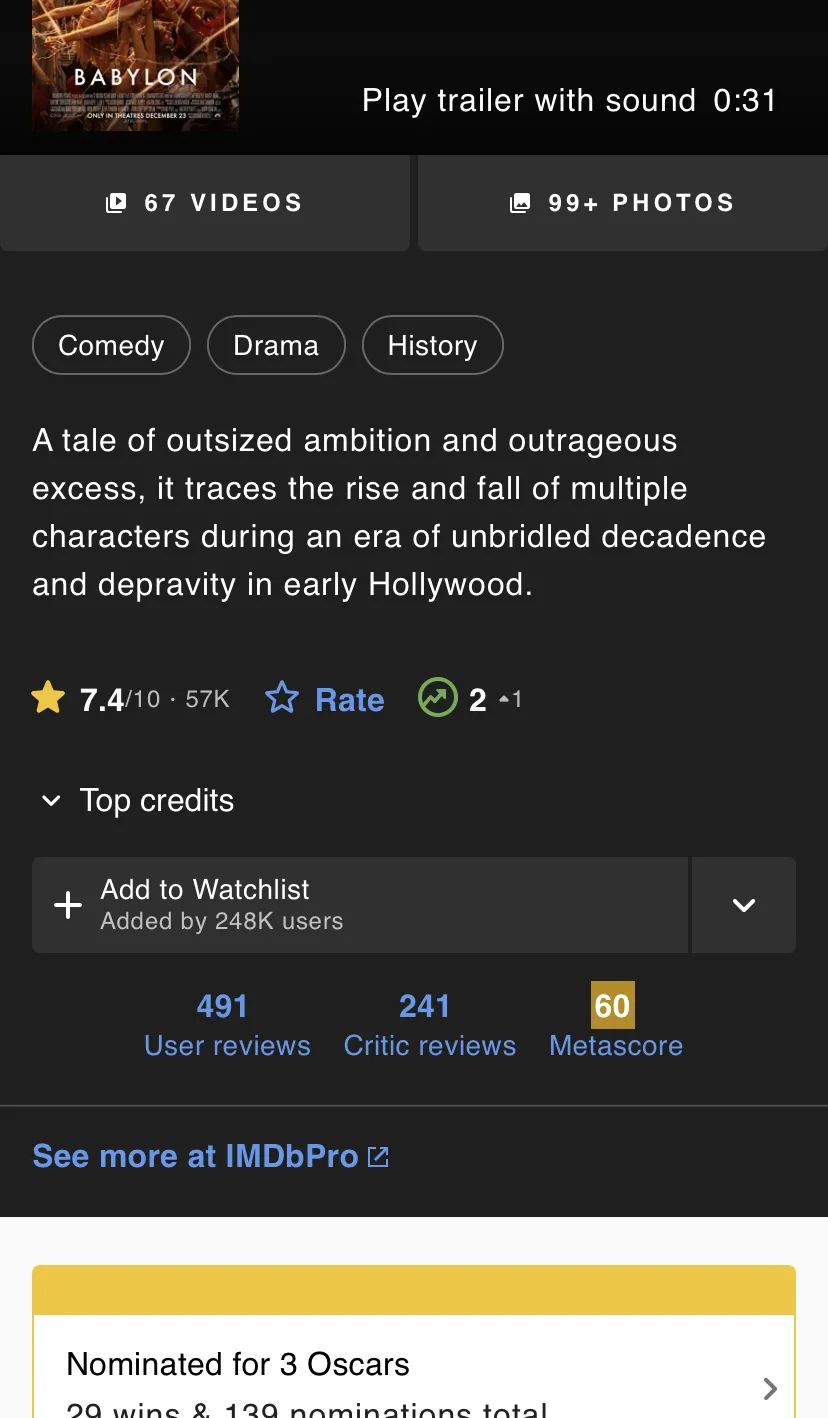Open the 67 Videos gallery icon
Image resolution: width=828 pixels, height=1418 pixels.
pyautogui.click(x=117, y=203)
